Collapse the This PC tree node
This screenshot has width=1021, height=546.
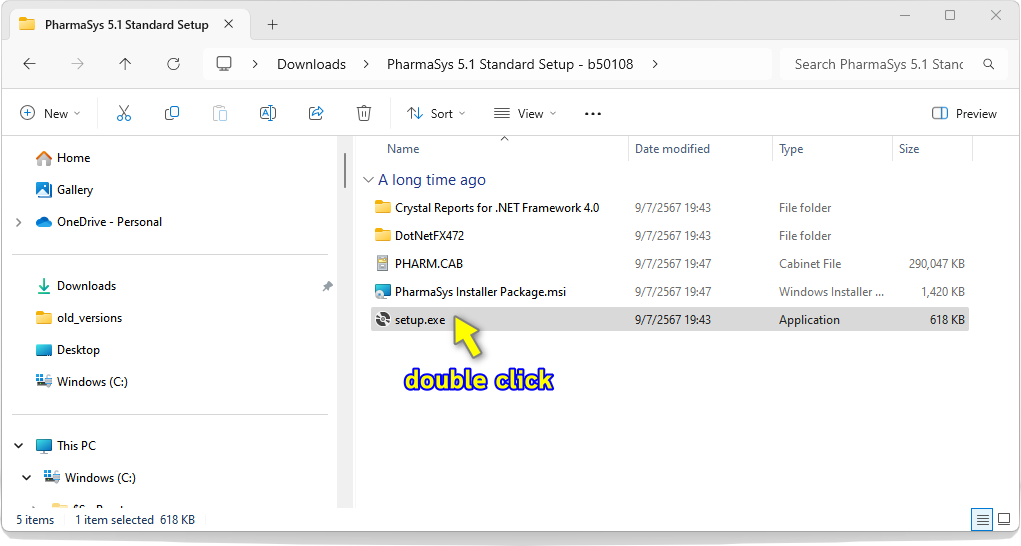pos(18,446)
